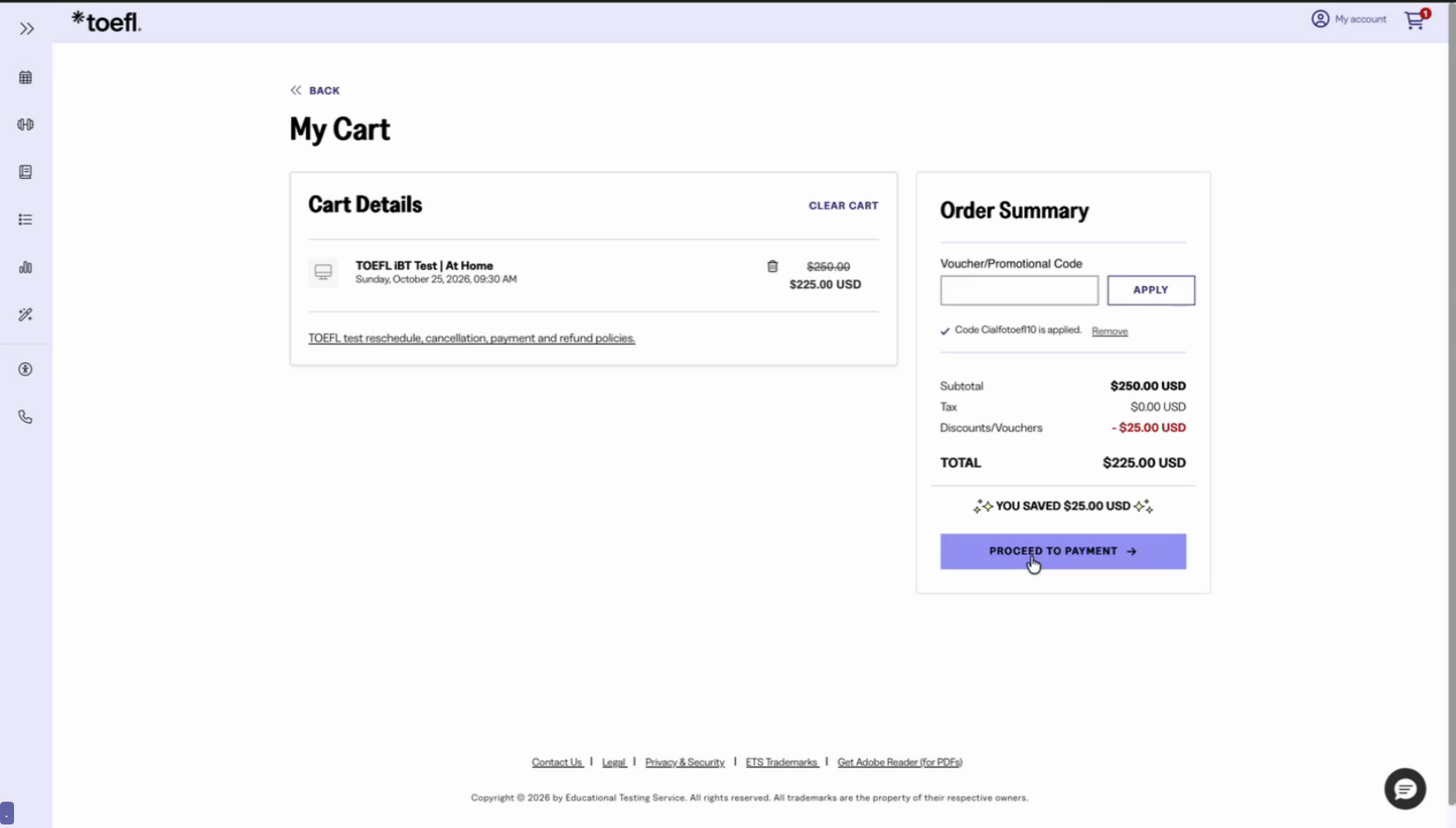Screen dimensions: 1456x828
Task: Click the small purple tab at bottom-left corner
Action: (7, 813)
